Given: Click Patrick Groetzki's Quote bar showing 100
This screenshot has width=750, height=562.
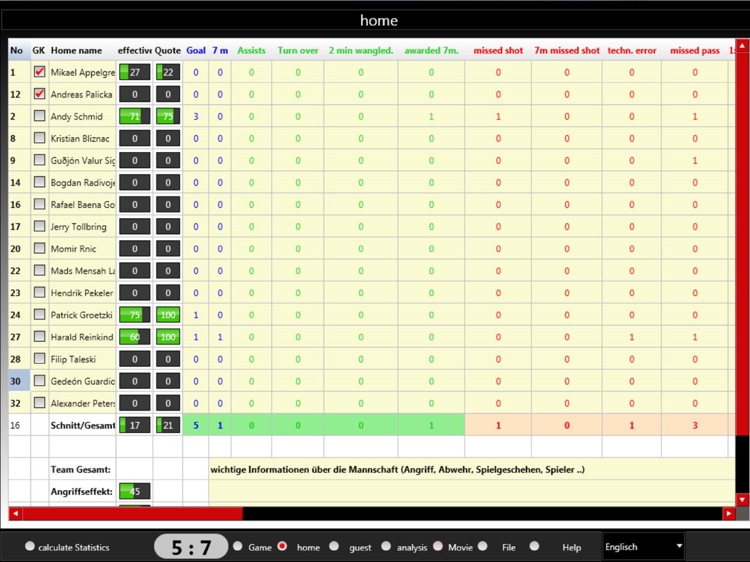Looking at the screenshot, I should coord(168,315).
